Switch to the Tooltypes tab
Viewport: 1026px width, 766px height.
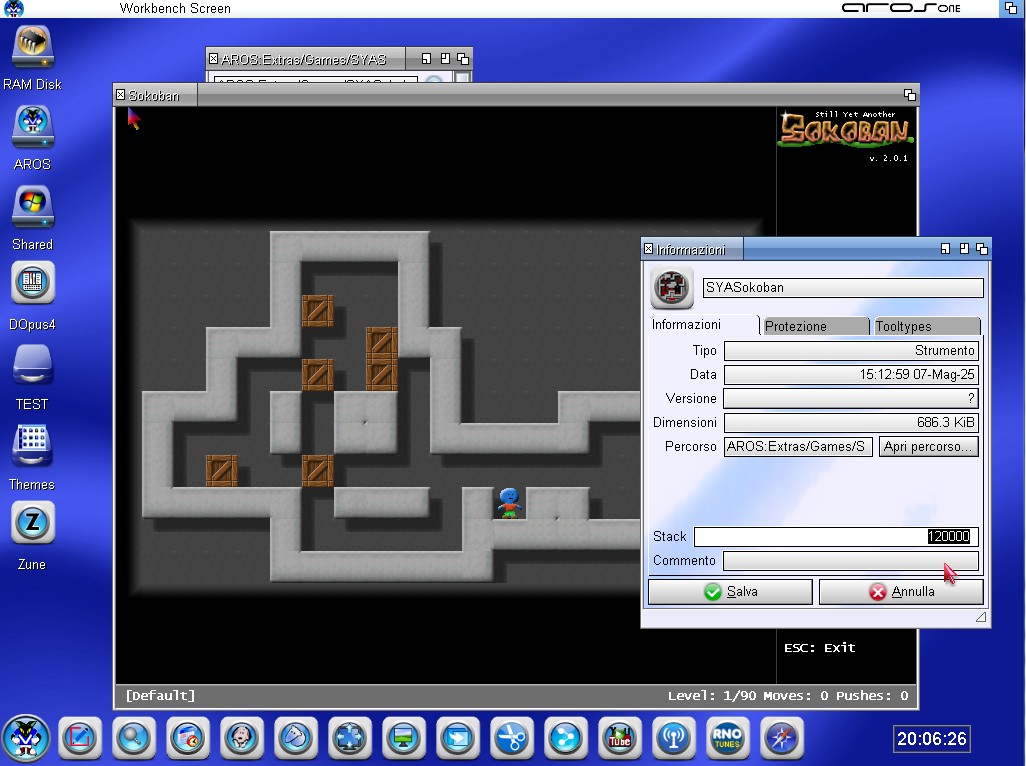(x=925, y=327)
